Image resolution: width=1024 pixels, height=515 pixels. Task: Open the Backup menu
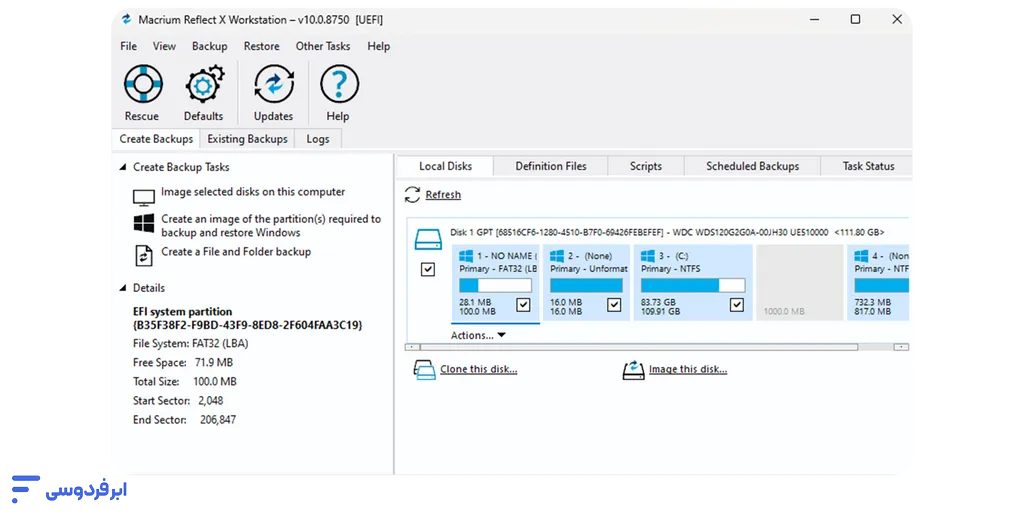coord(209,46)
